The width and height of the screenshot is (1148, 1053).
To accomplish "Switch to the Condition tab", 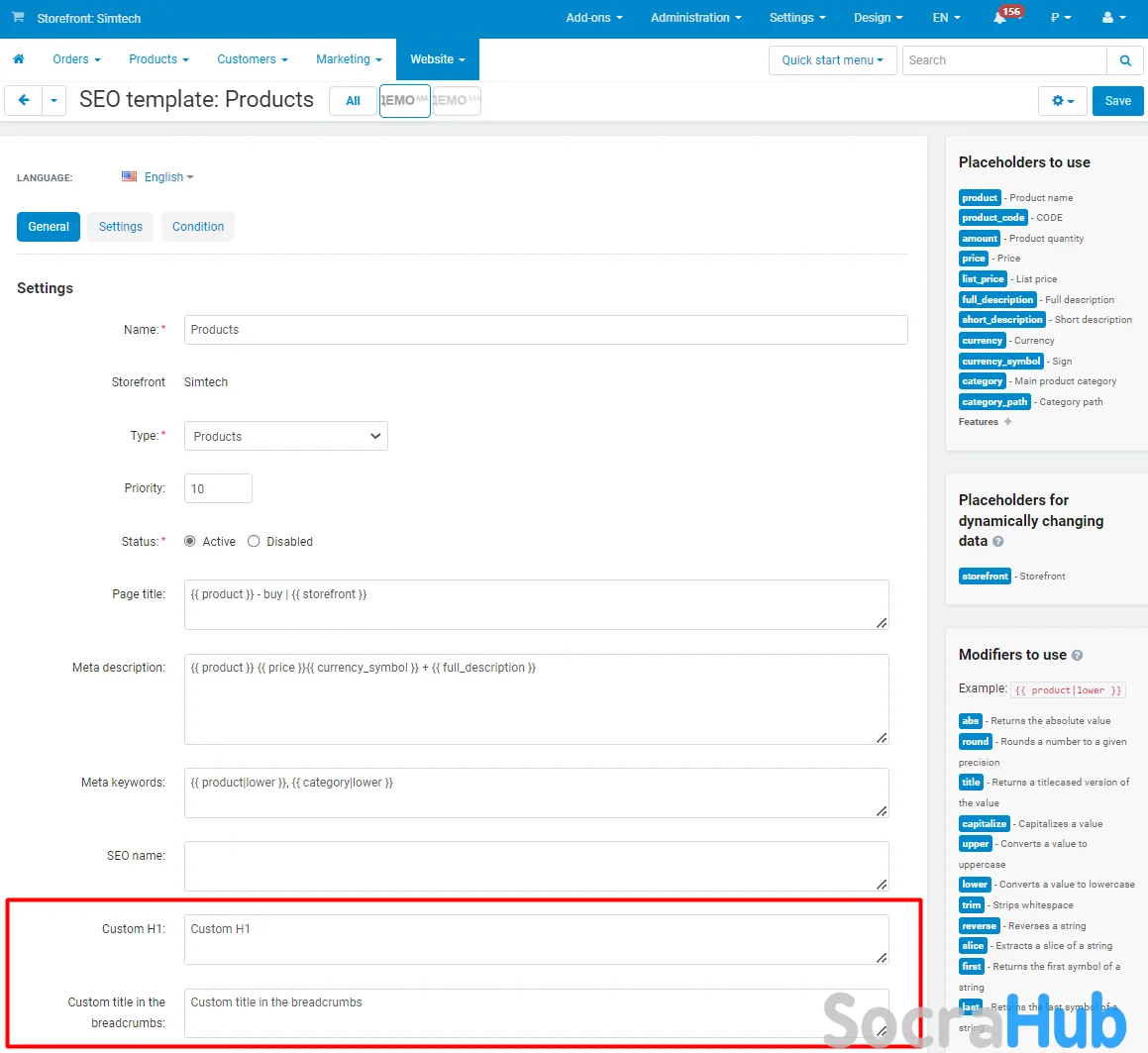I will pos(198,227).
